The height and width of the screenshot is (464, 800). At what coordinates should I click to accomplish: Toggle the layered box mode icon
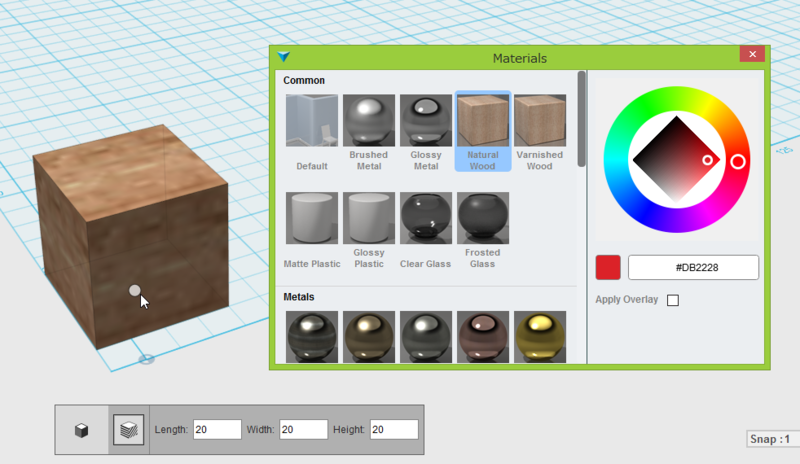[x=129, y=430]
